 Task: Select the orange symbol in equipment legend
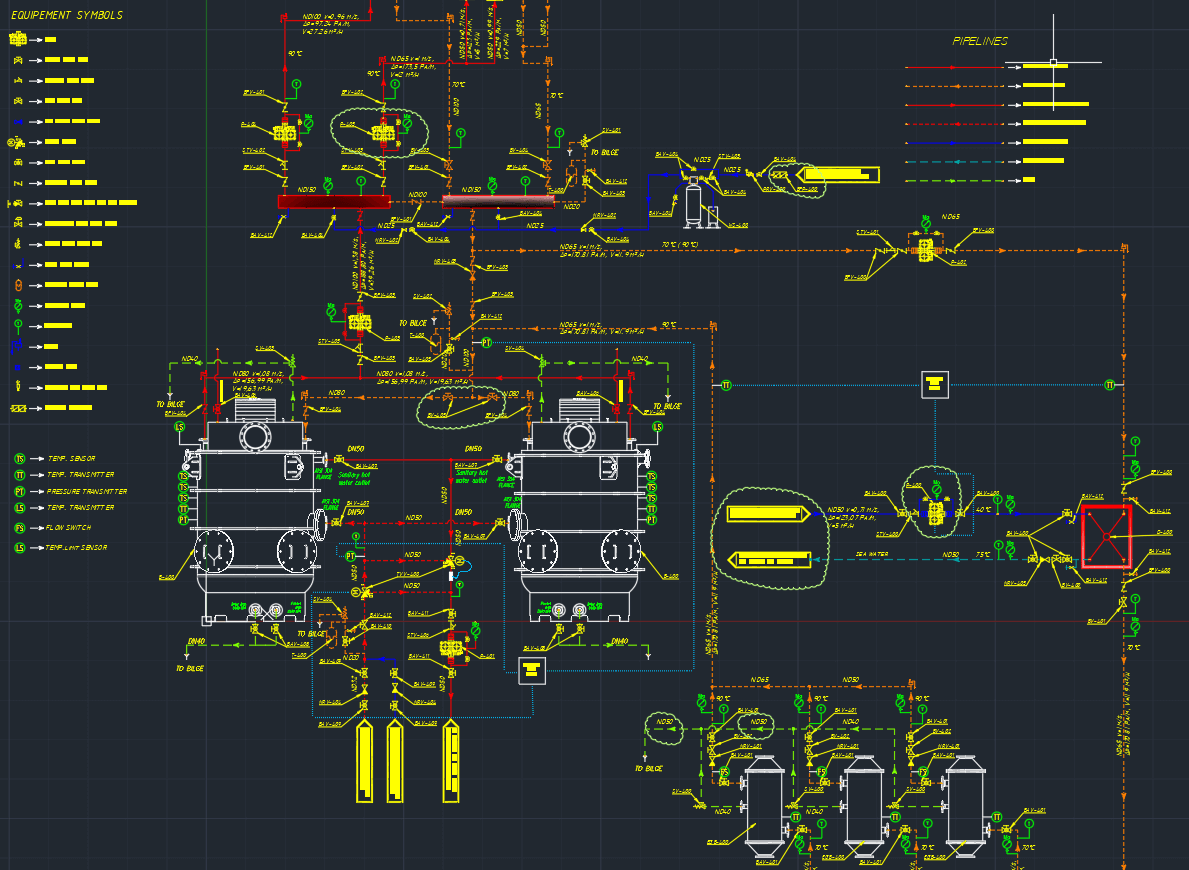point(17,284)
